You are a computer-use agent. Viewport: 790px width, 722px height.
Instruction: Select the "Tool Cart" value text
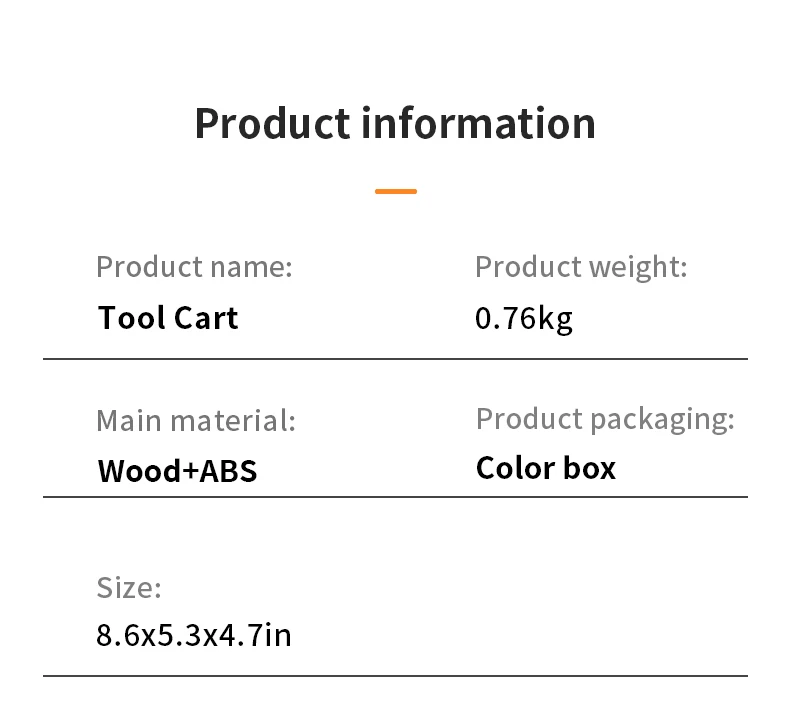(x=168, y=318)
